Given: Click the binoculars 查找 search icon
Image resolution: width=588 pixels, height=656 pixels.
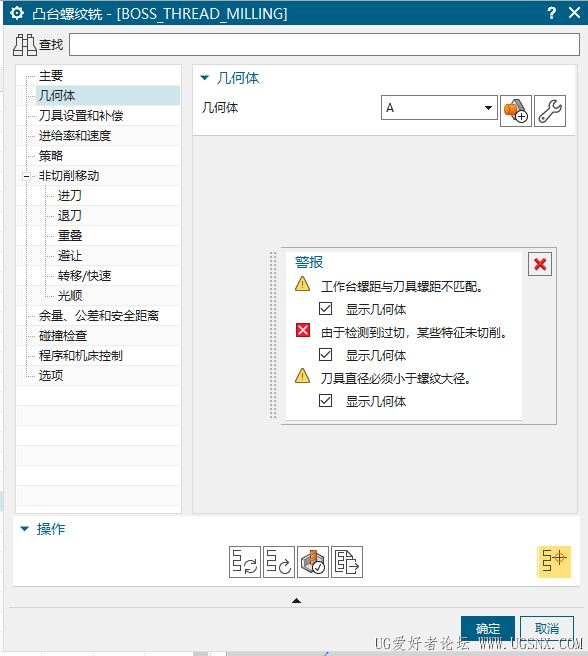Looking at the screenshot, I should (x=25, y=45).
